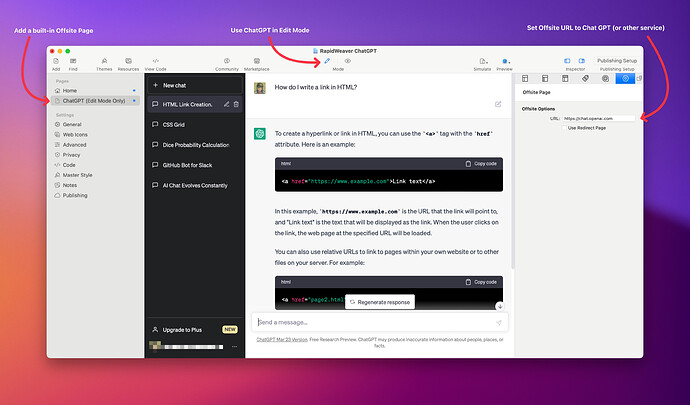Open the Resources toolbar icon
Image resolution: width=690 pixels, height=405 pixels.
click(128, 61)
